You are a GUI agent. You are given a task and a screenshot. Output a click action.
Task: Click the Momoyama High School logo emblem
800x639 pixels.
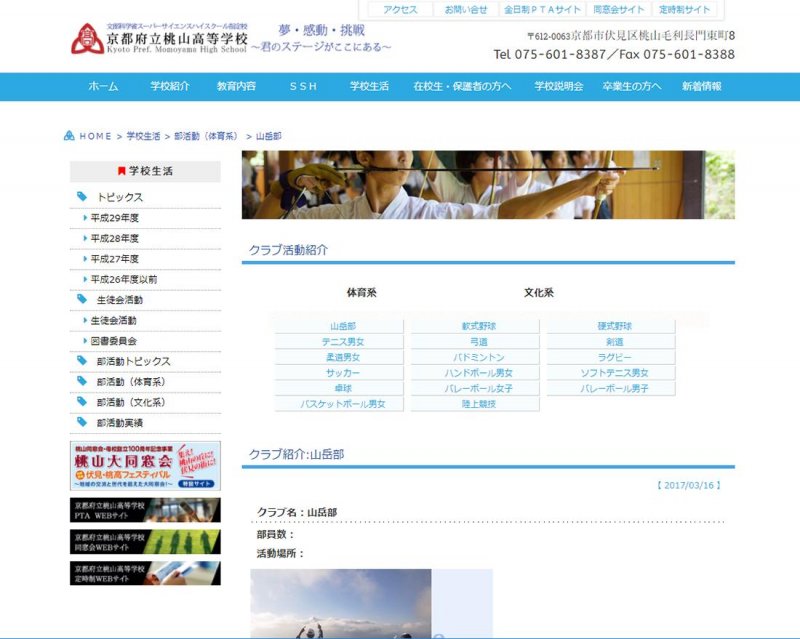tap(85, 39)
